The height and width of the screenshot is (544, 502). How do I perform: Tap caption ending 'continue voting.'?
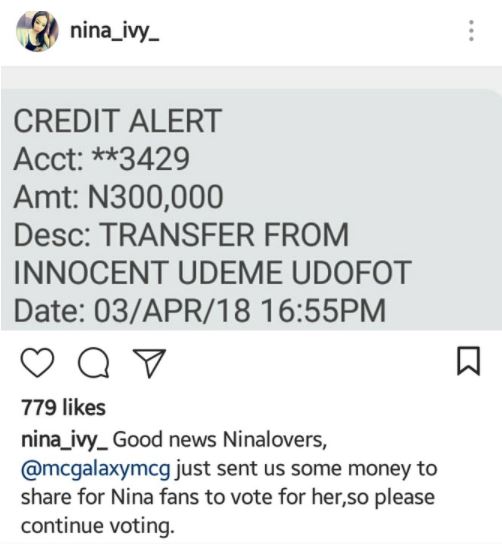tap(97, 526)
